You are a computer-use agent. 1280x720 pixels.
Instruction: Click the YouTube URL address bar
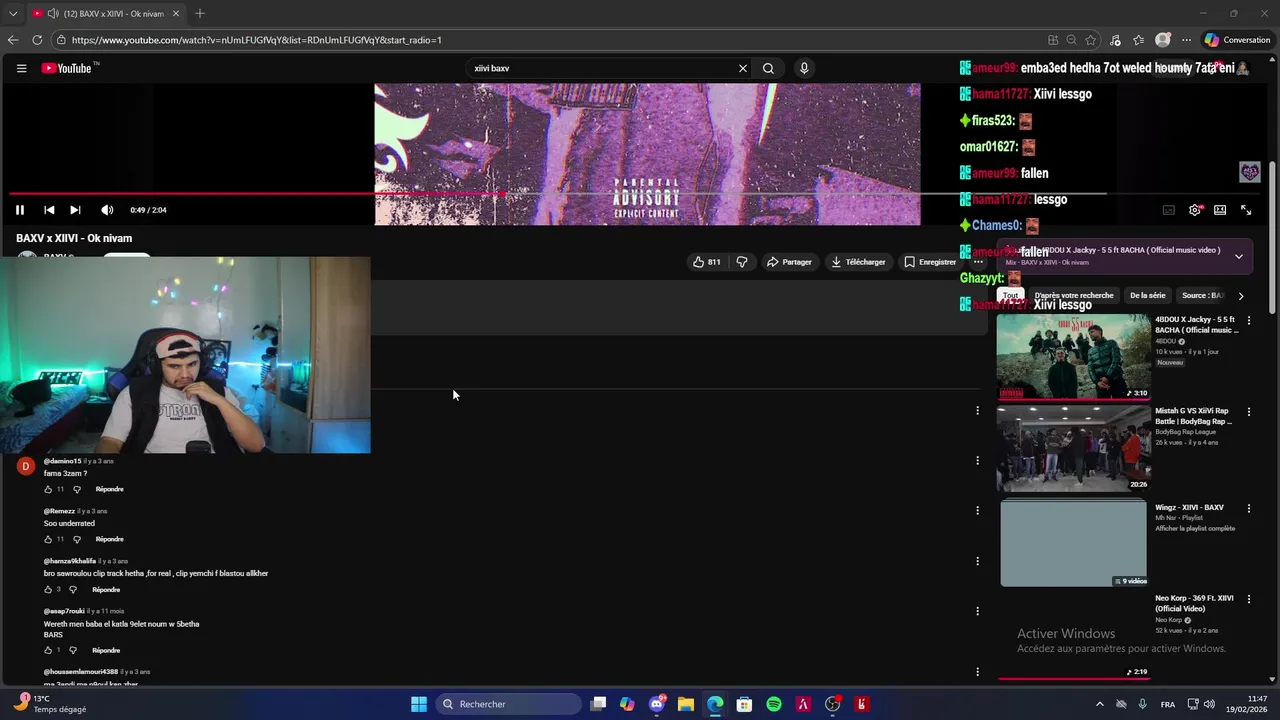pyautogui.click(x=550, y=40)
